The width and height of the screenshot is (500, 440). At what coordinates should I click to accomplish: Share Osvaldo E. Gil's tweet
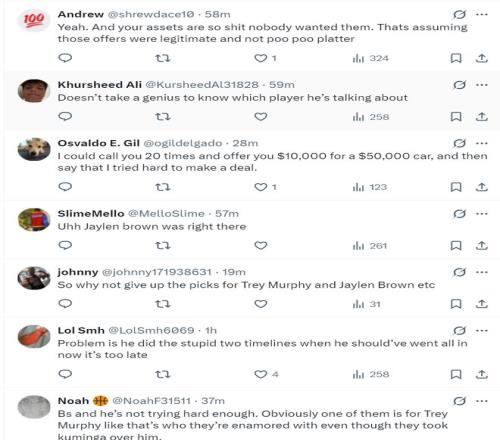point(481,187)
